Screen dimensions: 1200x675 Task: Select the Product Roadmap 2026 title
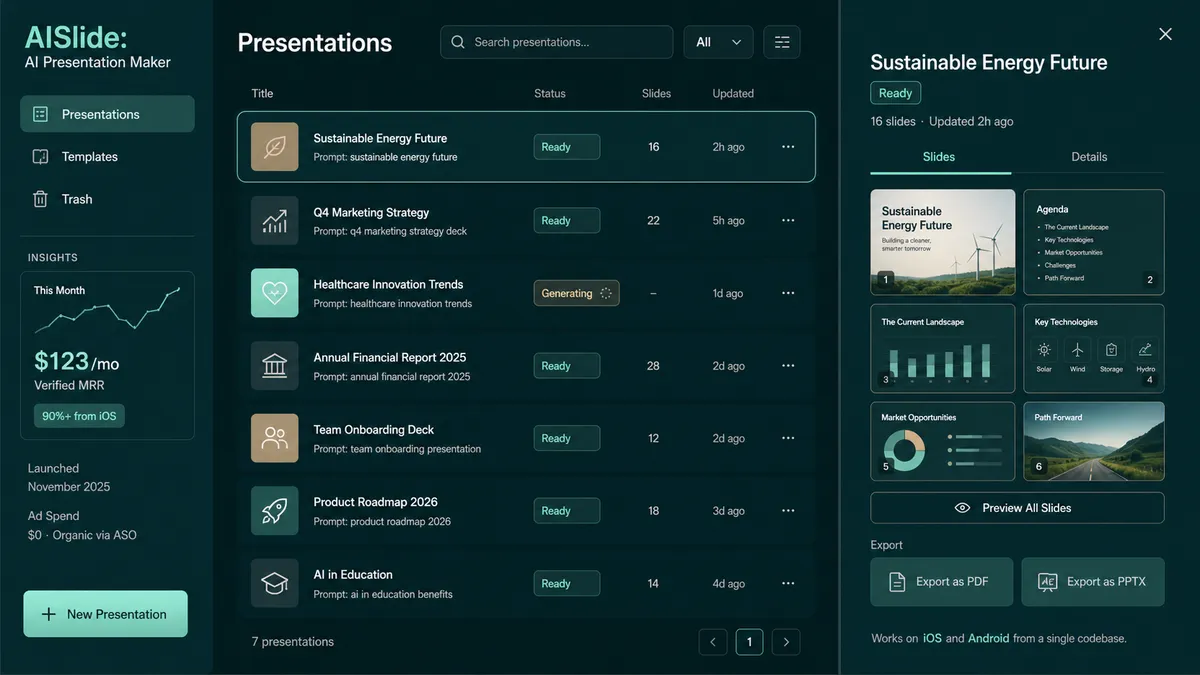[x=375, y=502]
